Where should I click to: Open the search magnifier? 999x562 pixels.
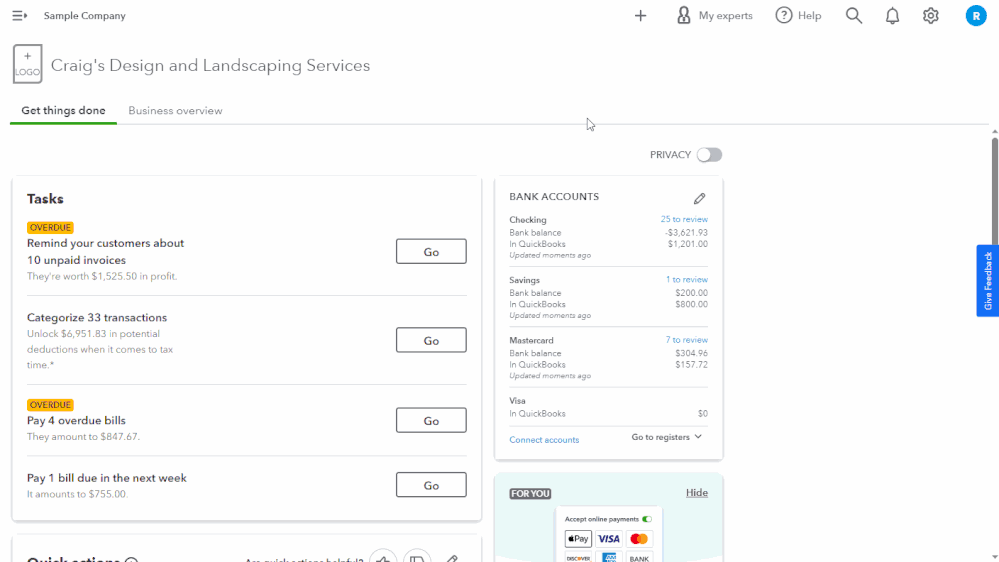(854, 15)
